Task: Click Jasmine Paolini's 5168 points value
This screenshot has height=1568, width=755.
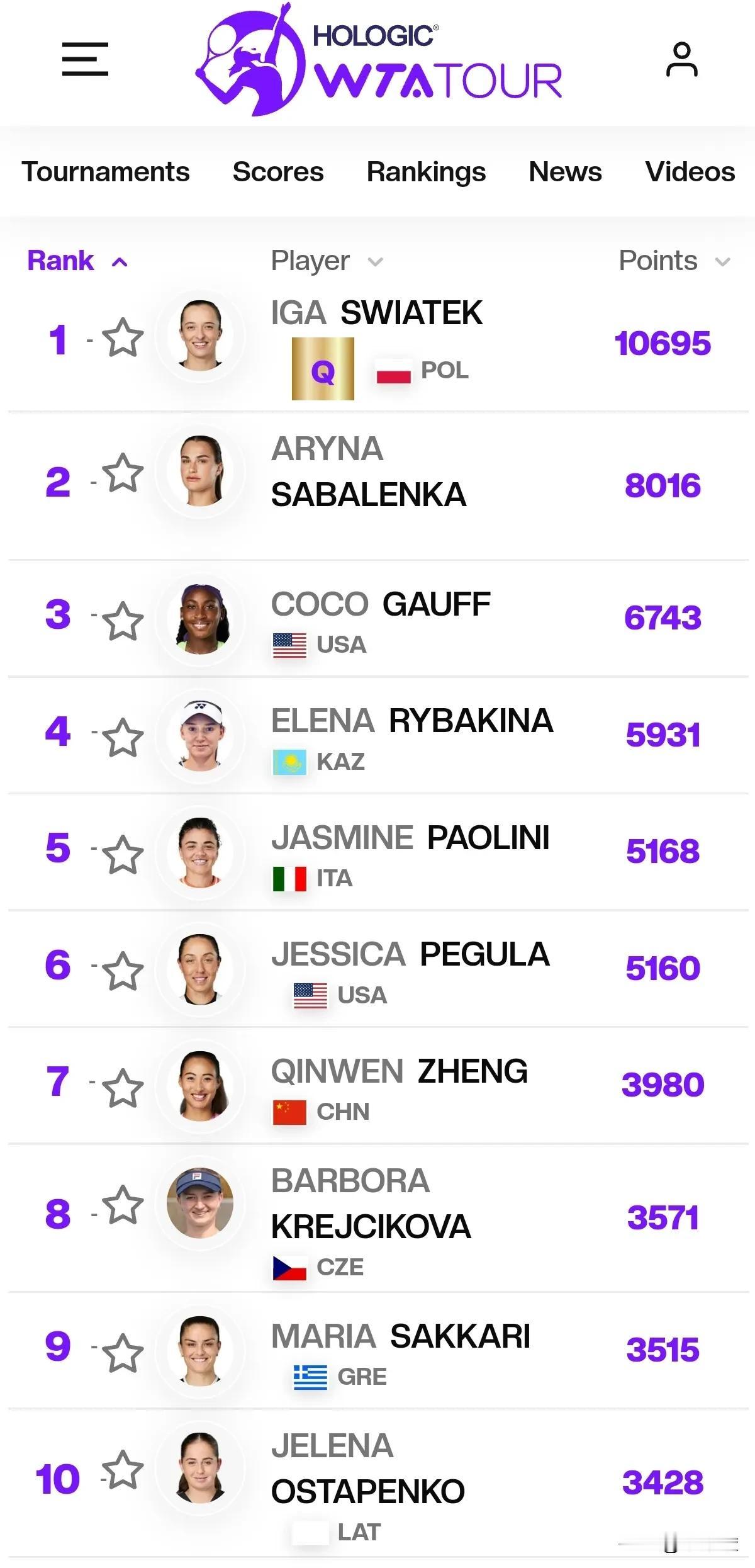Action: 663,851
